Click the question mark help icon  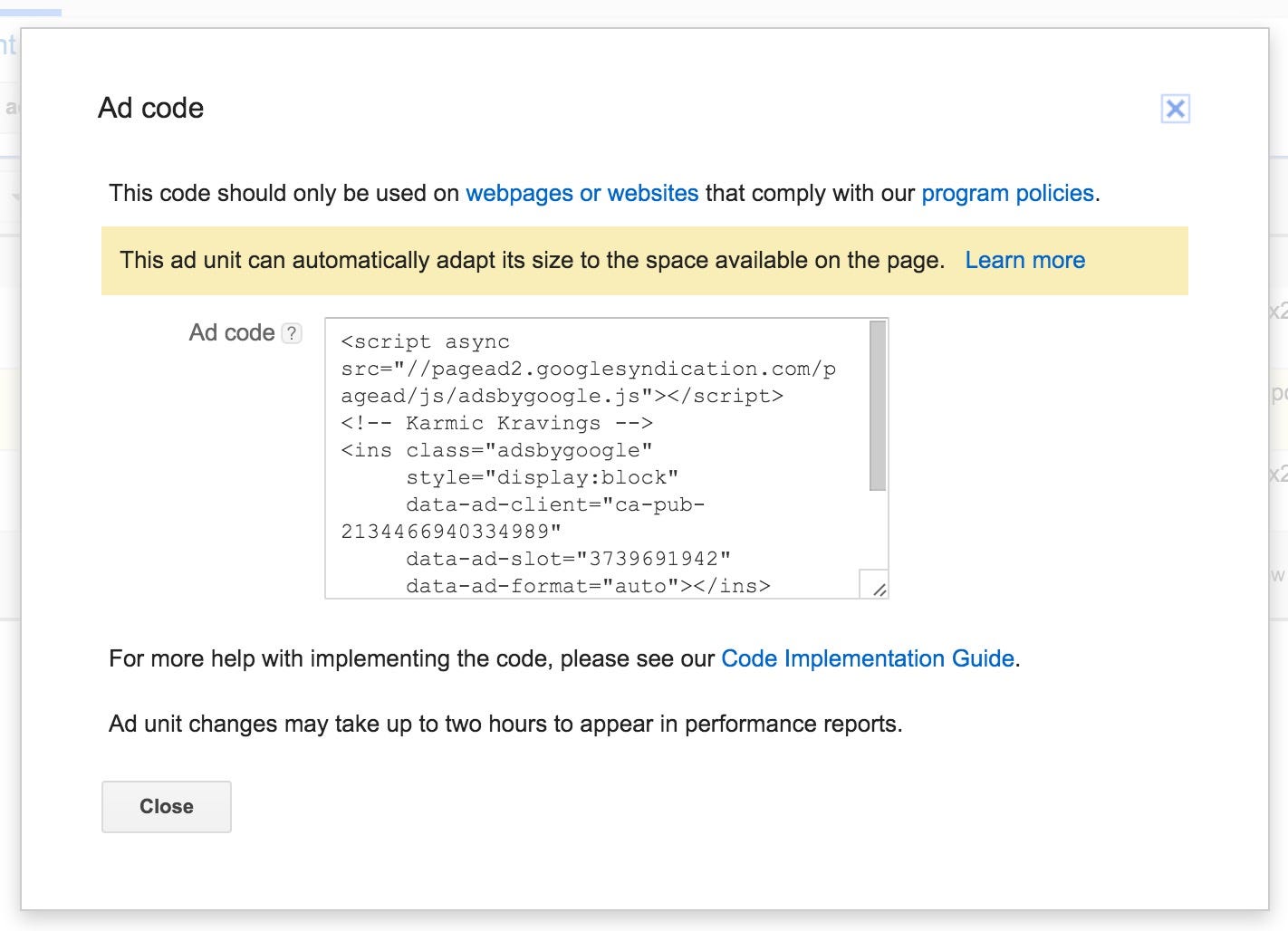[291, 333]
